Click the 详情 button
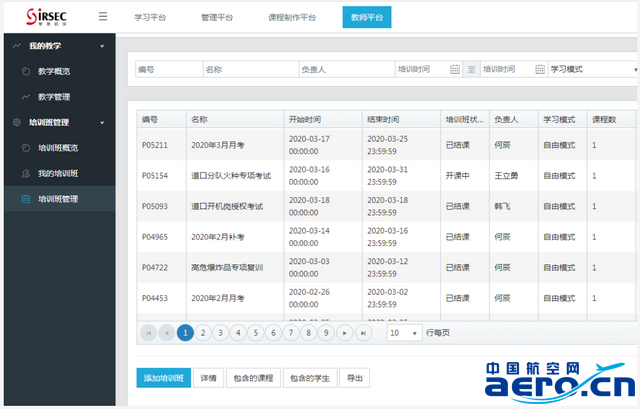Image resolution: width=640 pixels, height=409 pixels. [209, 378]
